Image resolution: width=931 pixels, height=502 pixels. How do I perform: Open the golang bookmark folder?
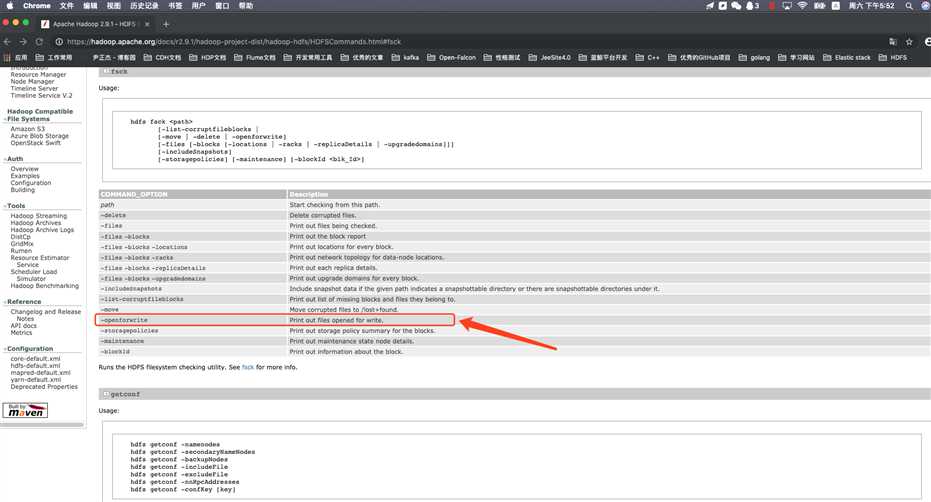(x=754, y=58)
